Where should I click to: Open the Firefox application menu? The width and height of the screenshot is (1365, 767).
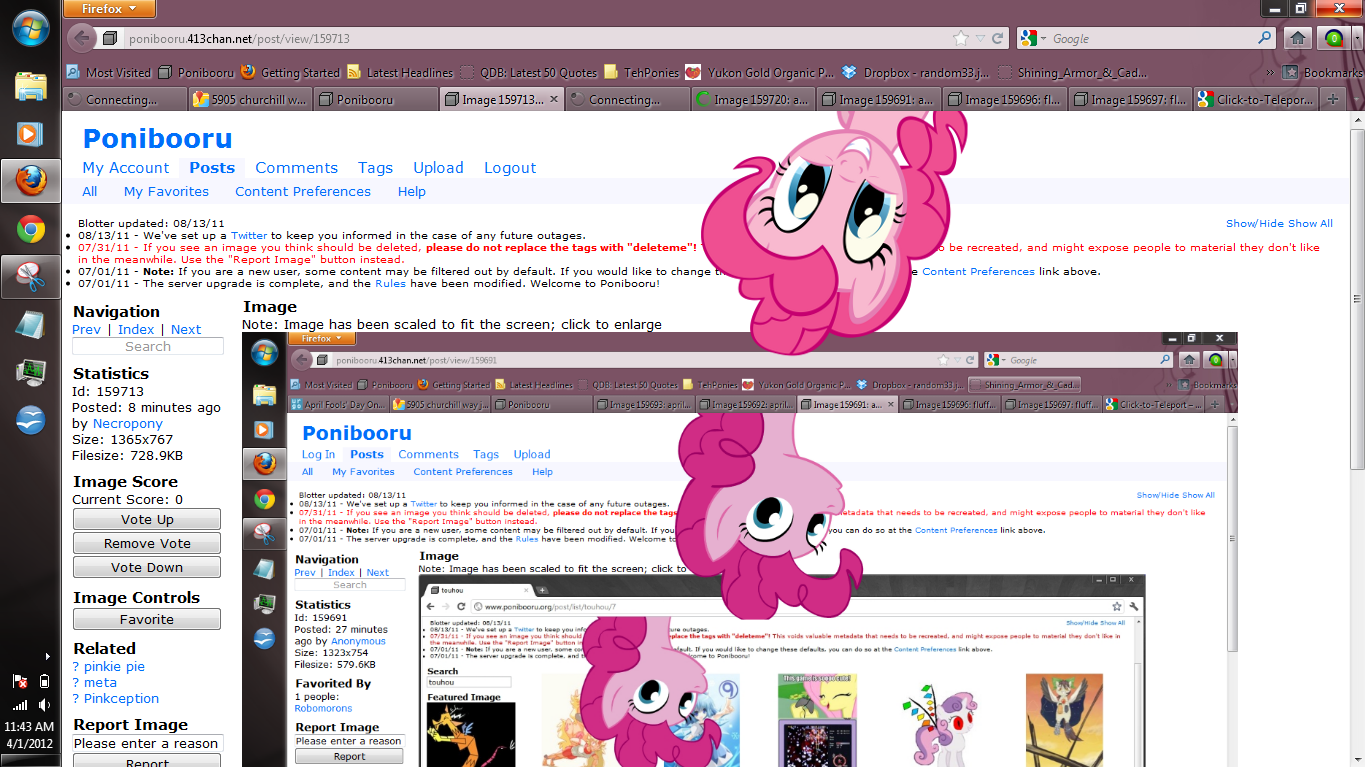pyautogui.click(x=109, y=9)
